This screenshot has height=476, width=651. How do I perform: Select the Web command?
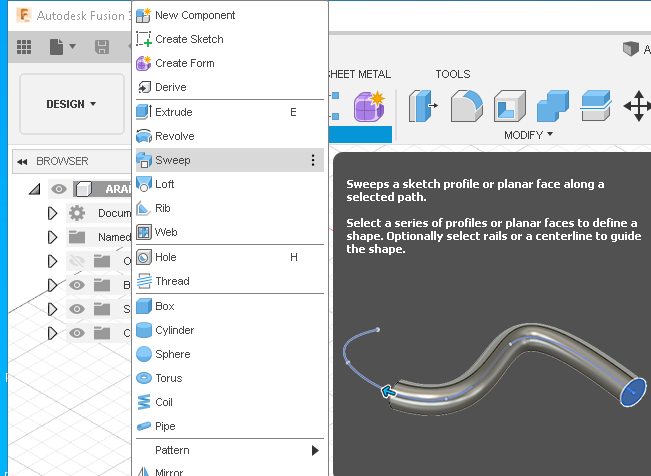pos(230,232)
